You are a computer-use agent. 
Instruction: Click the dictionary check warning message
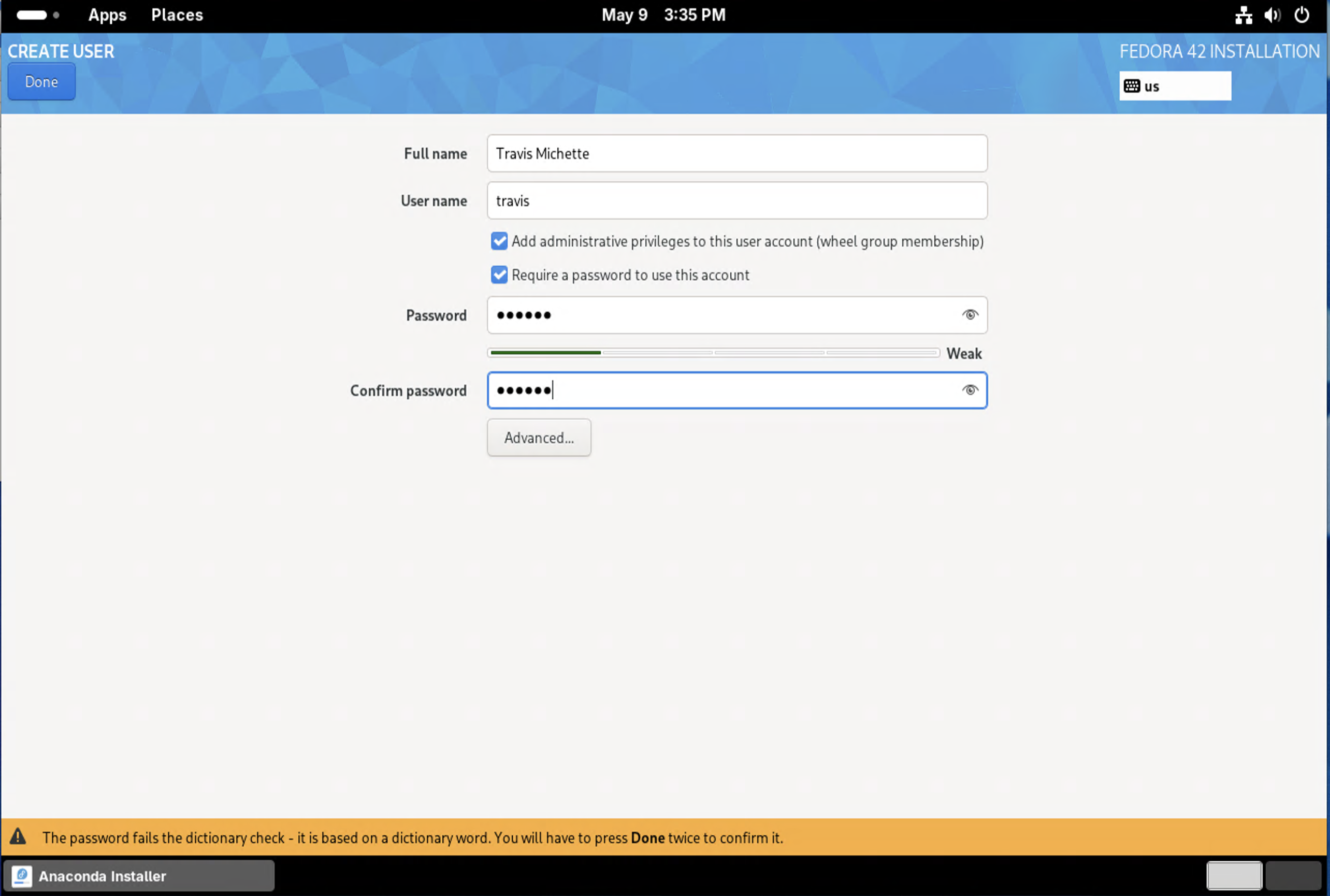coord(412,837)
